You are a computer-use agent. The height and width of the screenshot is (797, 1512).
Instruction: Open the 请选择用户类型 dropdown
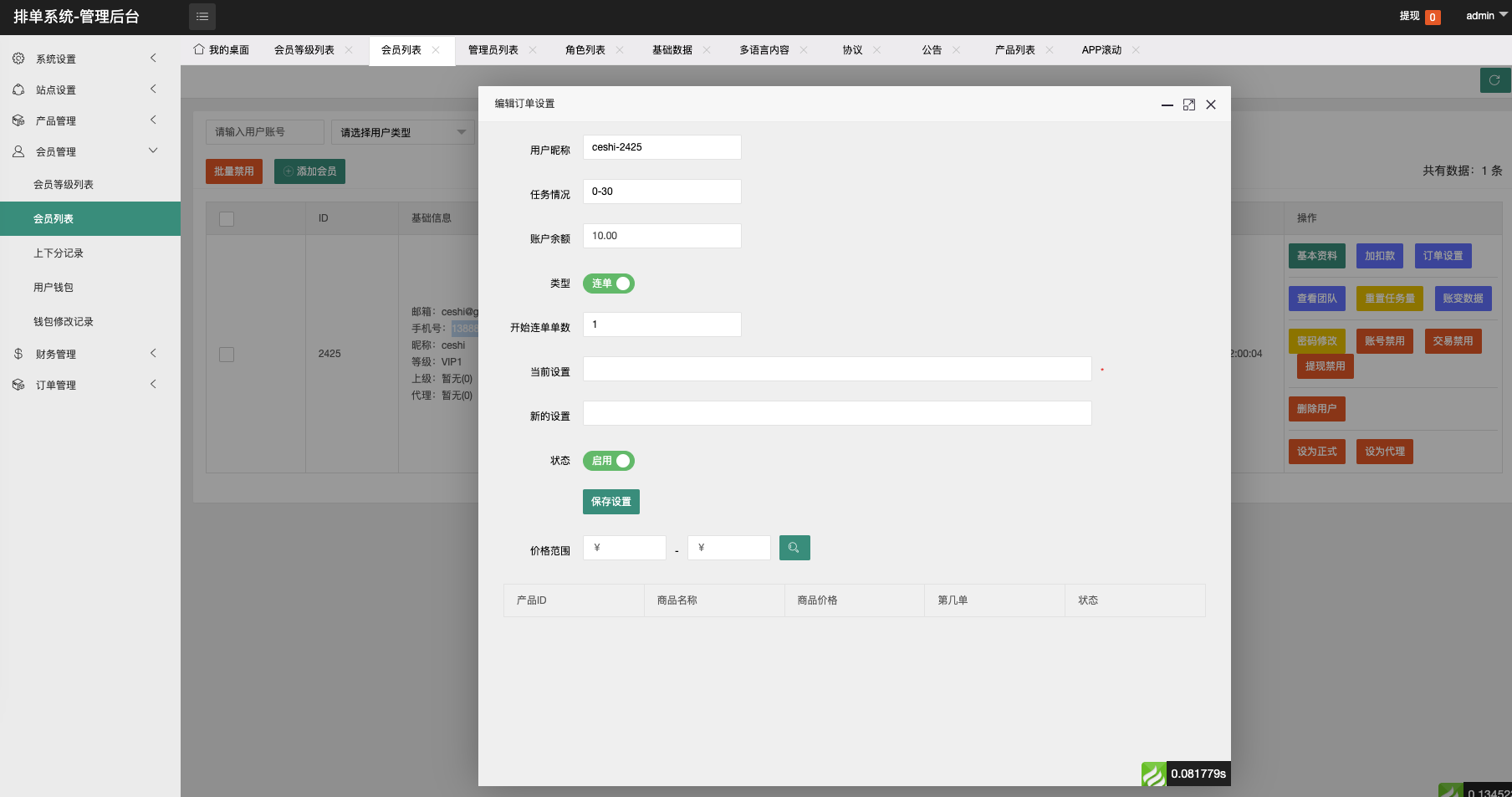click(402, 131)
